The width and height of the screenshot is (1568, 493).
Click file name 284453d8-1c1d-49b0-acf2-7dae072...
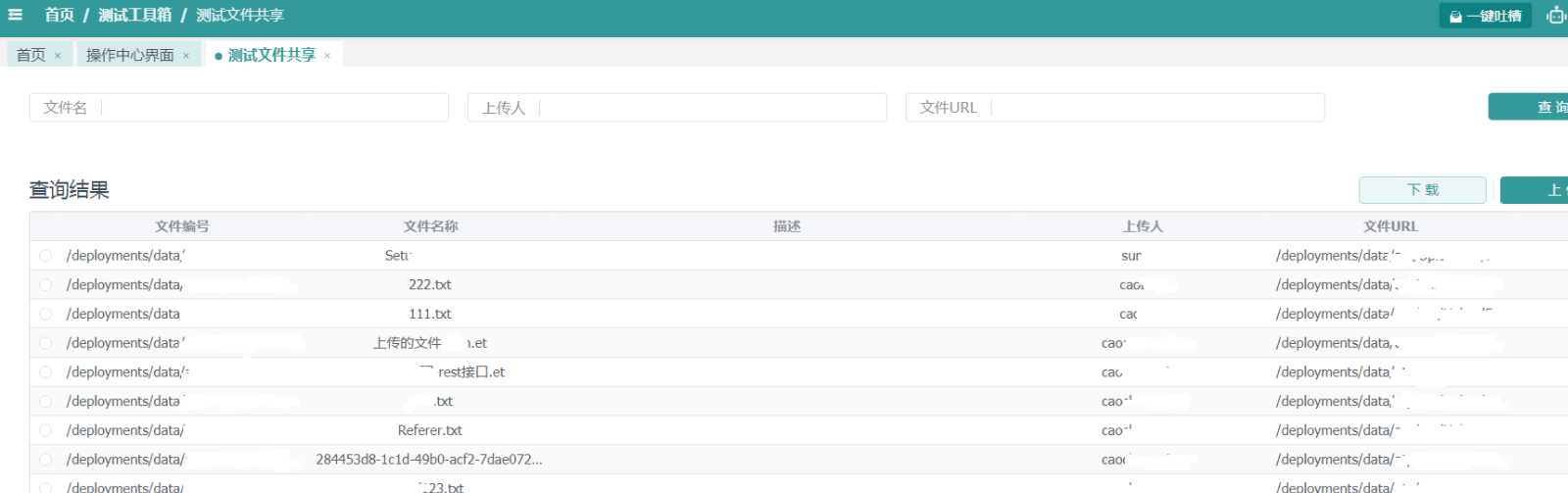click(x=429, y=460)
